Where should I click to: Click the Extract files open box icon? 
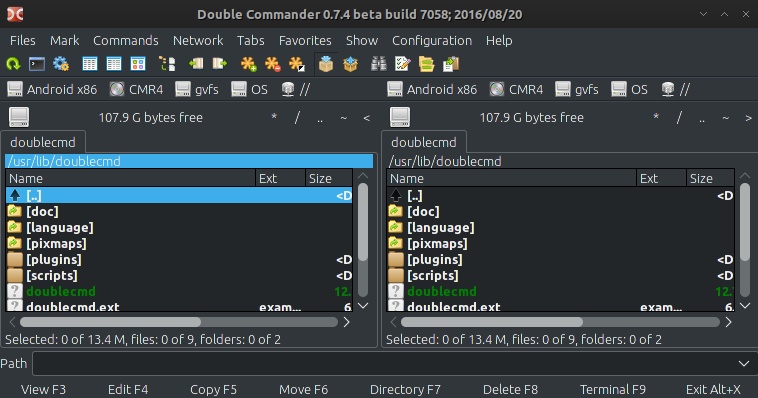[350, 64]
